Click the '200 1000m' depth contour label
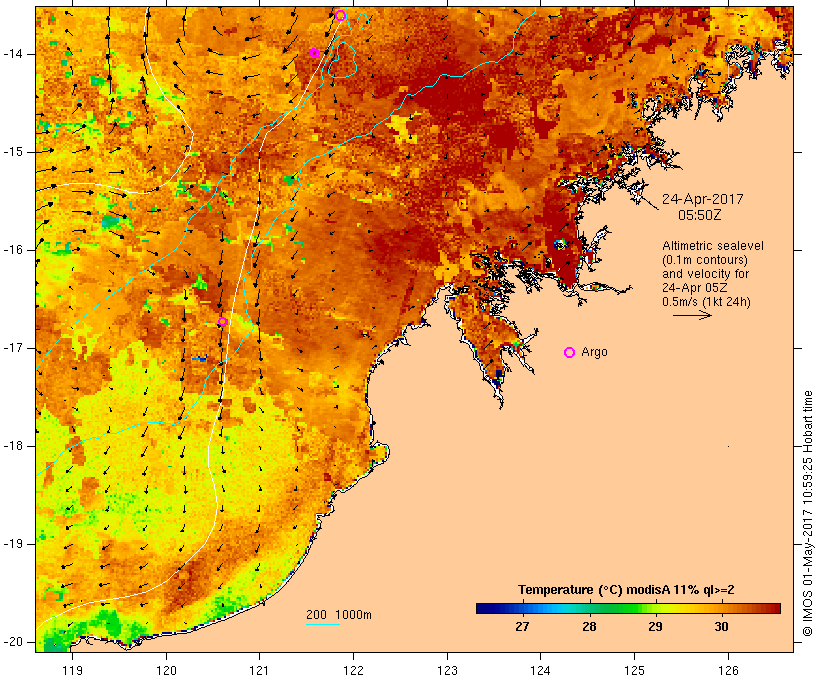This screenshot has height=680, width=820. [x=339, y=615]
